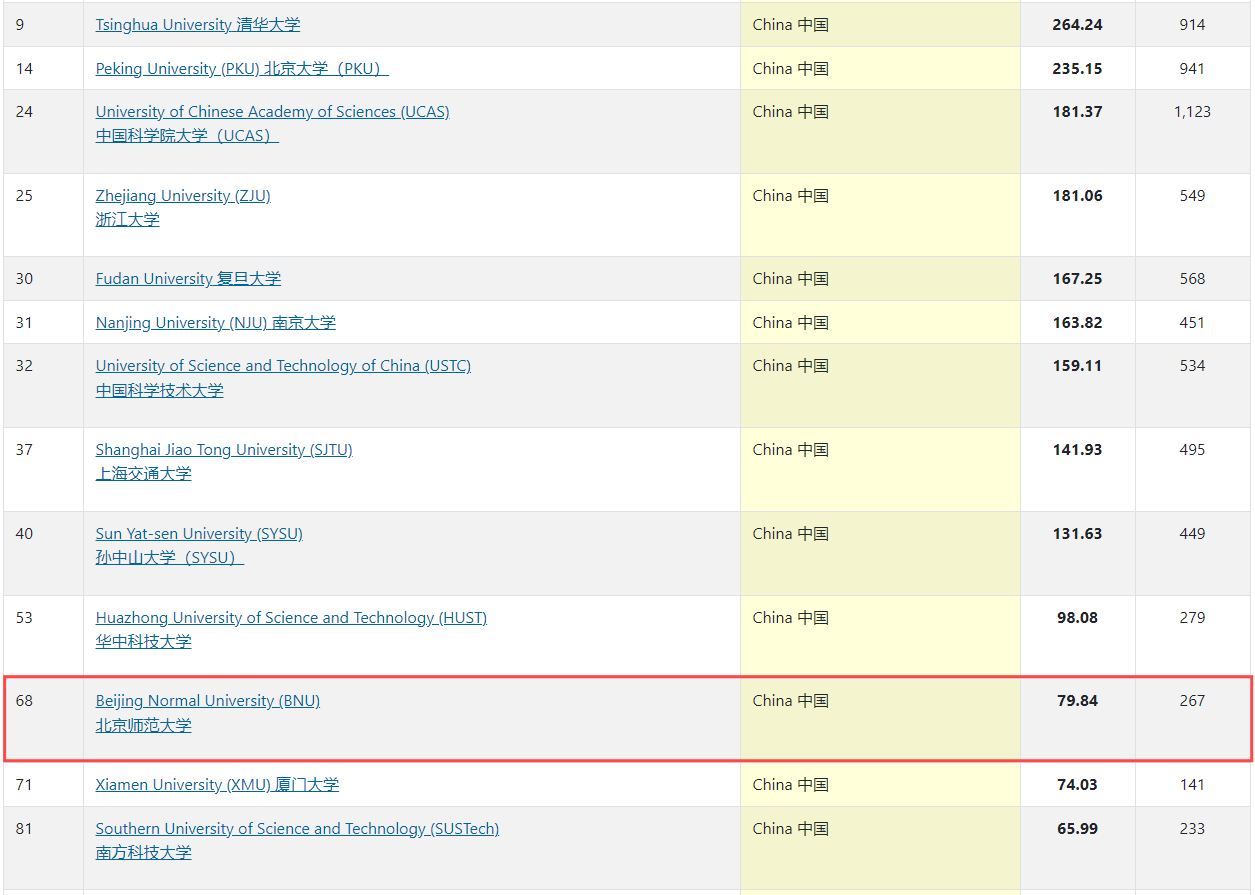Open Southern University of Science and Technology link
The image size is (1255, 895).
[297, 841]
